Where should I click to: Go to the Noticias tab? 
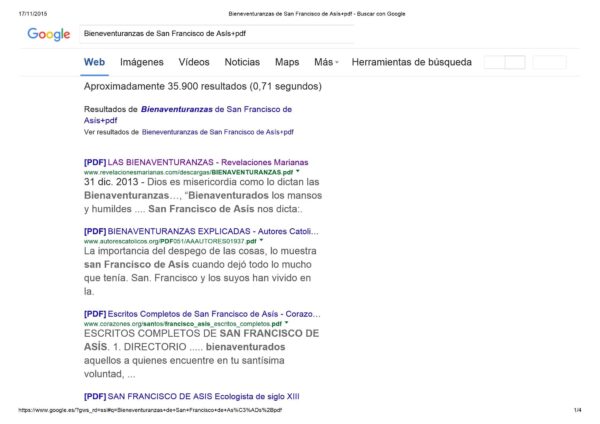point(242,62)
